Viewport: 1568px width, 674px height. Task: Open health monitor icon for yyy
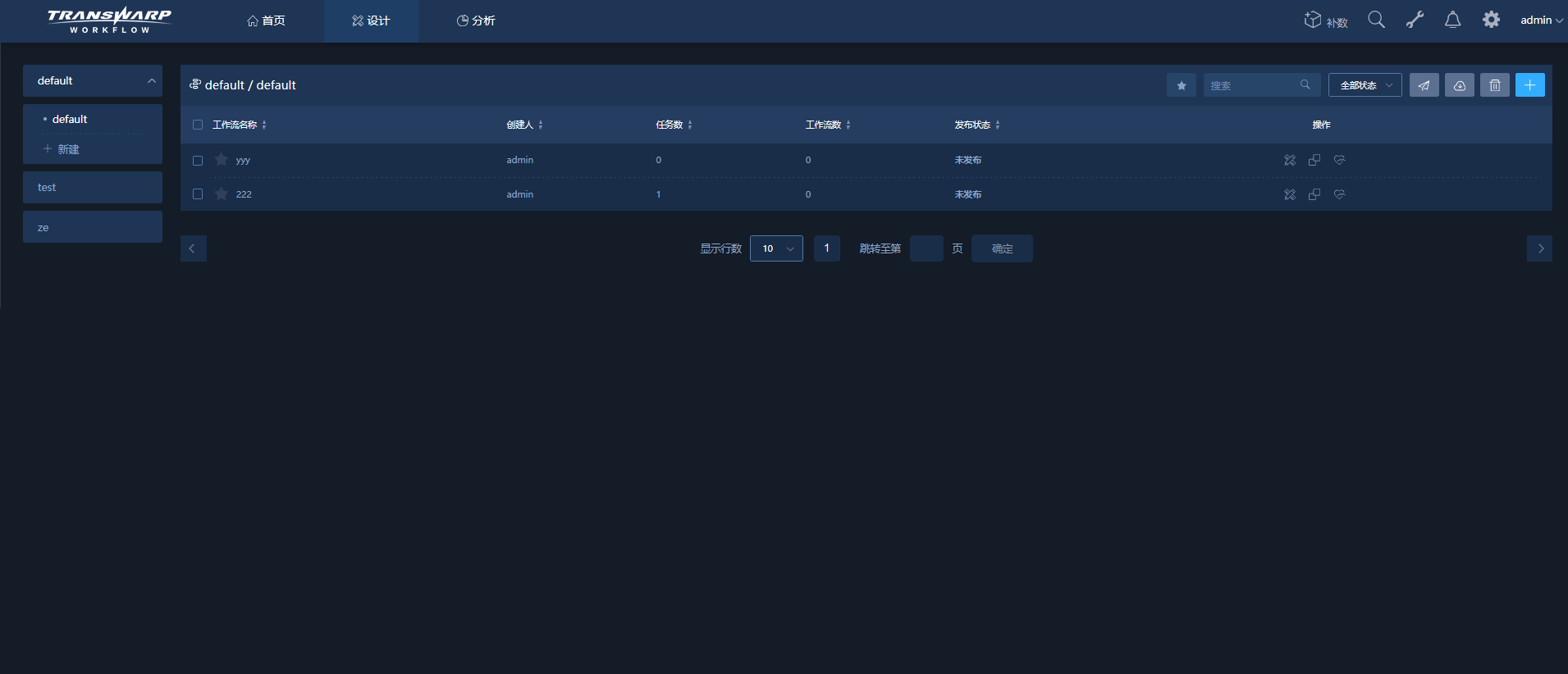(x=1339, y=160)
